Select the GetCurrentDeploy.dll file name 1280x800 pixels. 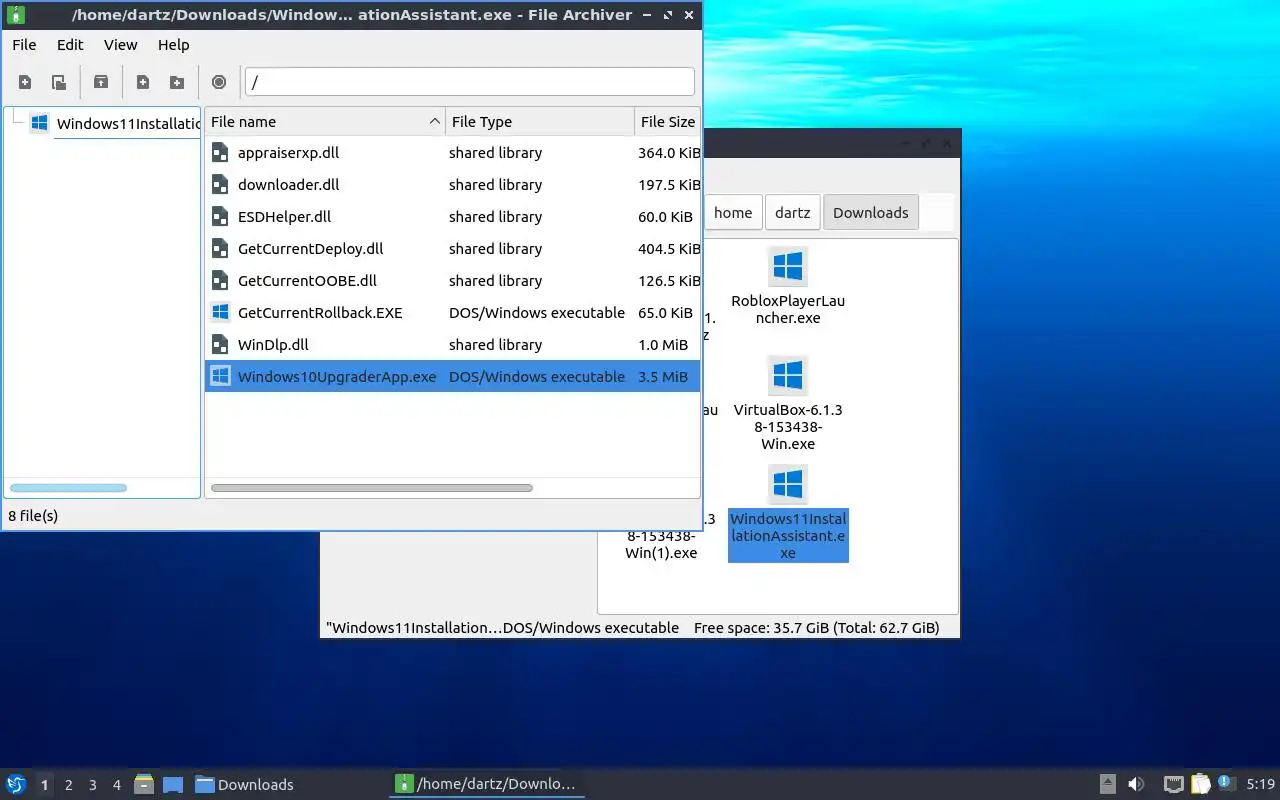[x=310, y=249]
